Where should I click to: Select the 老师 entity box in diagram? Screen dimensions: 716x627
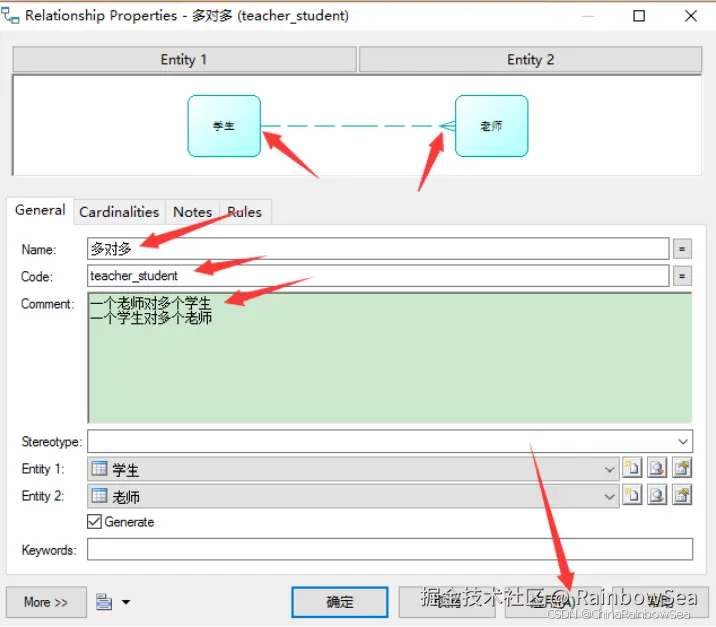pos(491,126)
